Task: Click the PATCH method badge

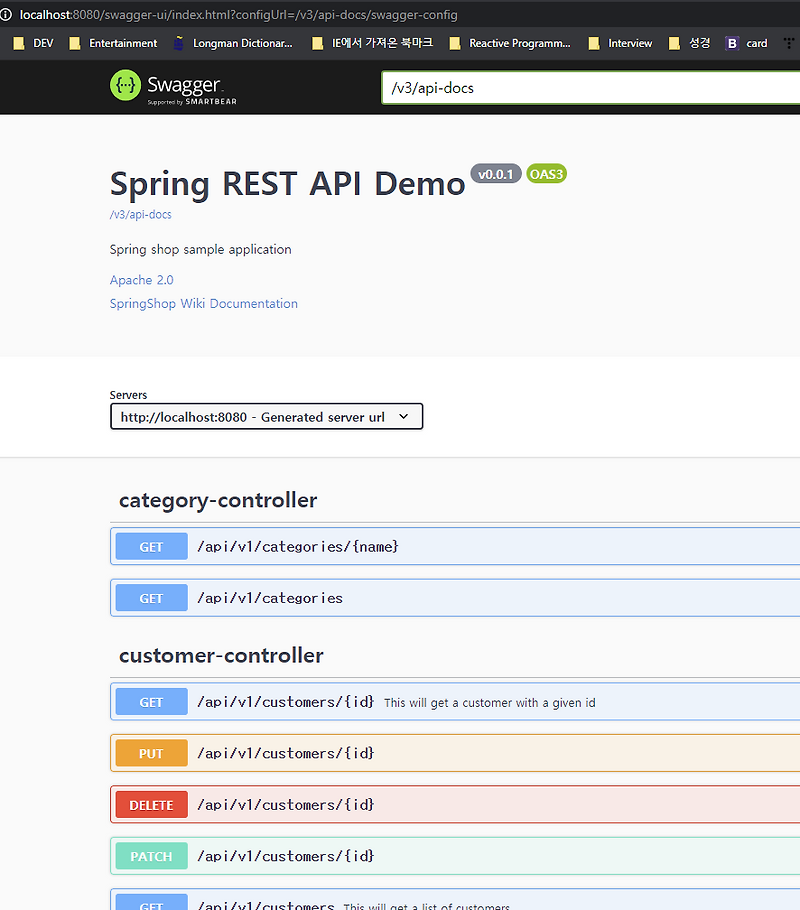Action: point(150,856)
